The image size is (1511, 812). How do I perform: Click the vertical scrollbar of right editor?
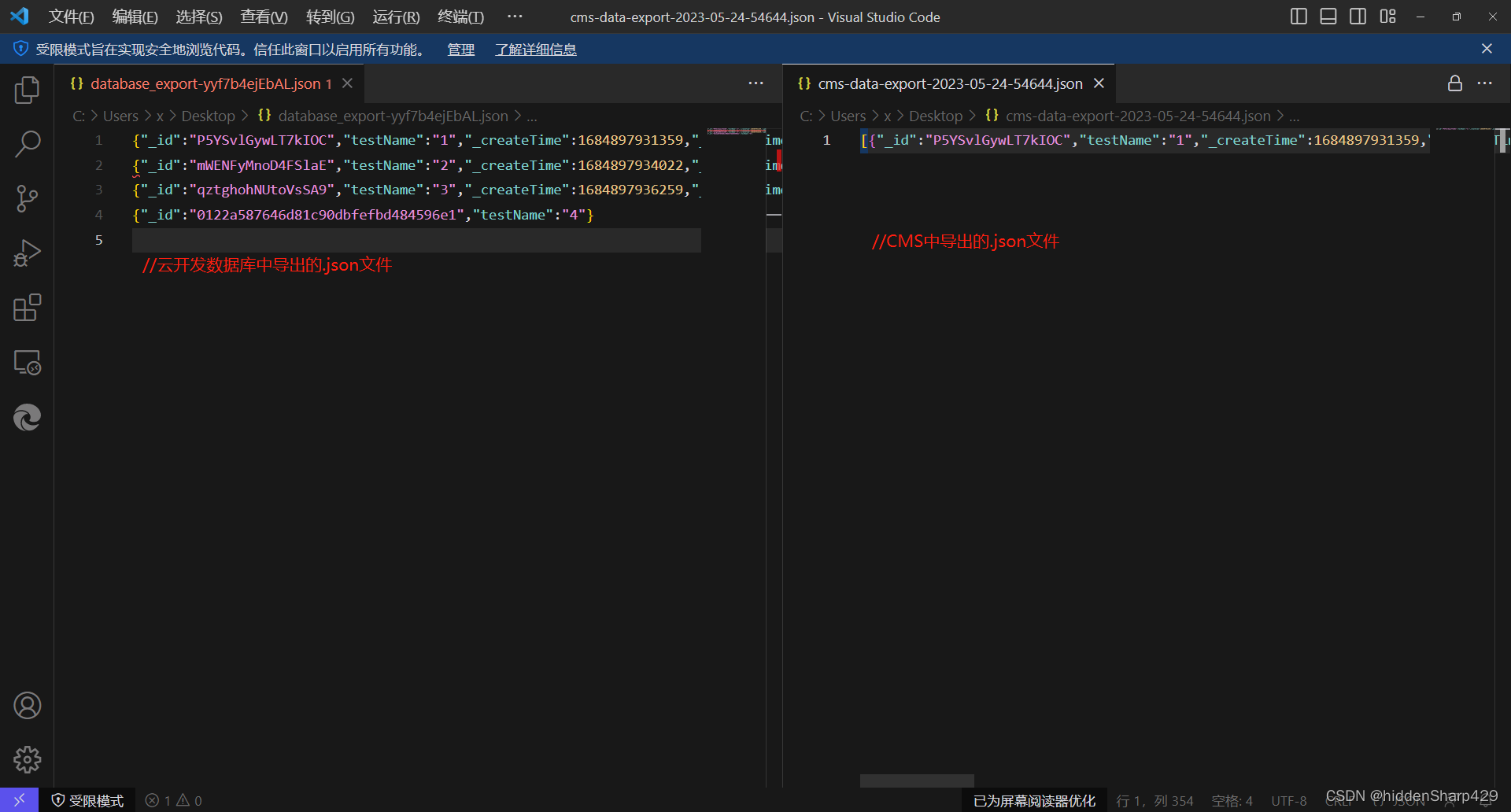click(x=1502, y=140)
